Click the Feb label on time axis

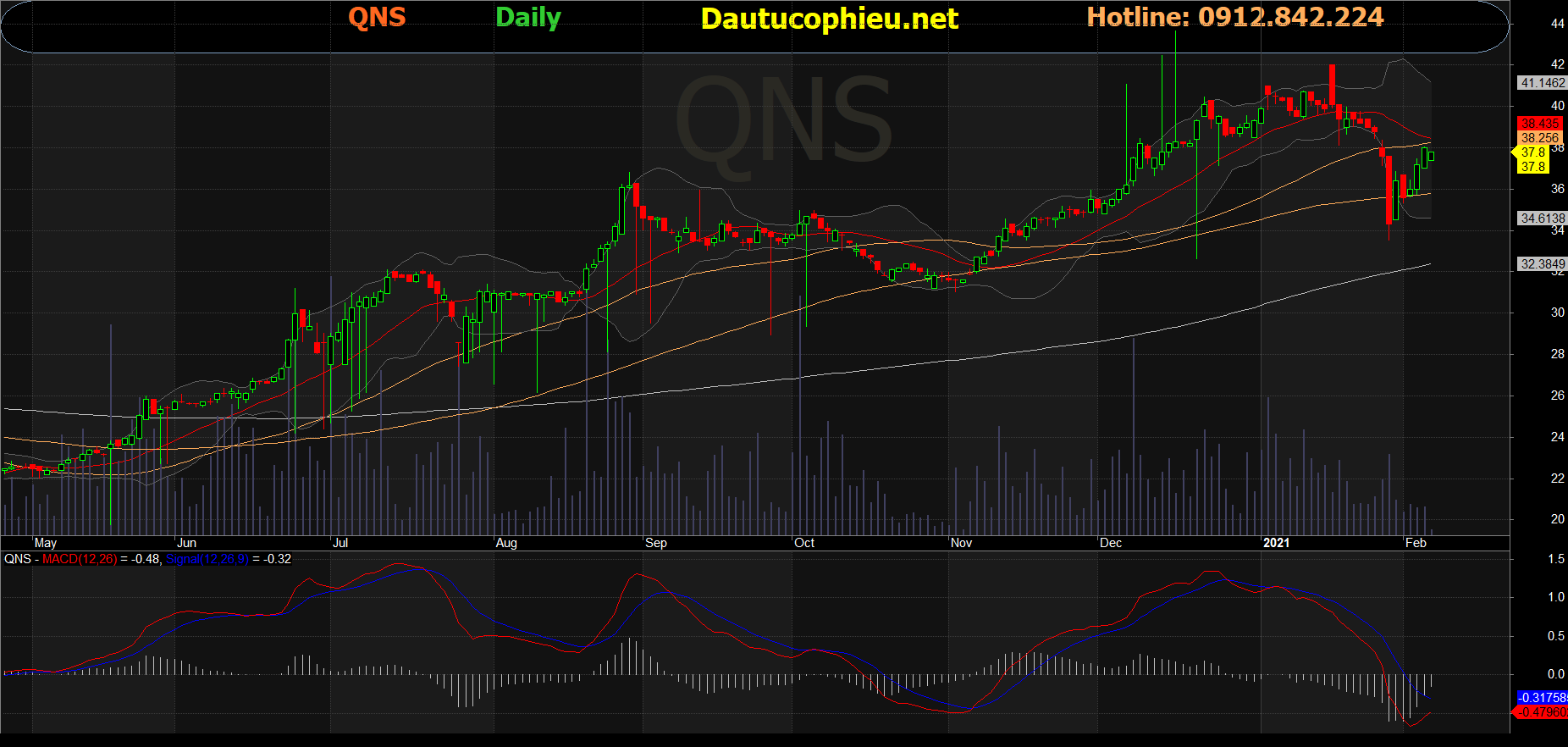pos(1416,543)
